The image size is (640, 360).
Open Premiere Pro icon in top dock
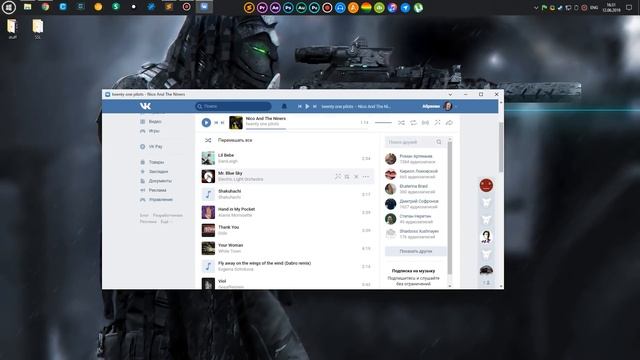[x=262, y=7]
